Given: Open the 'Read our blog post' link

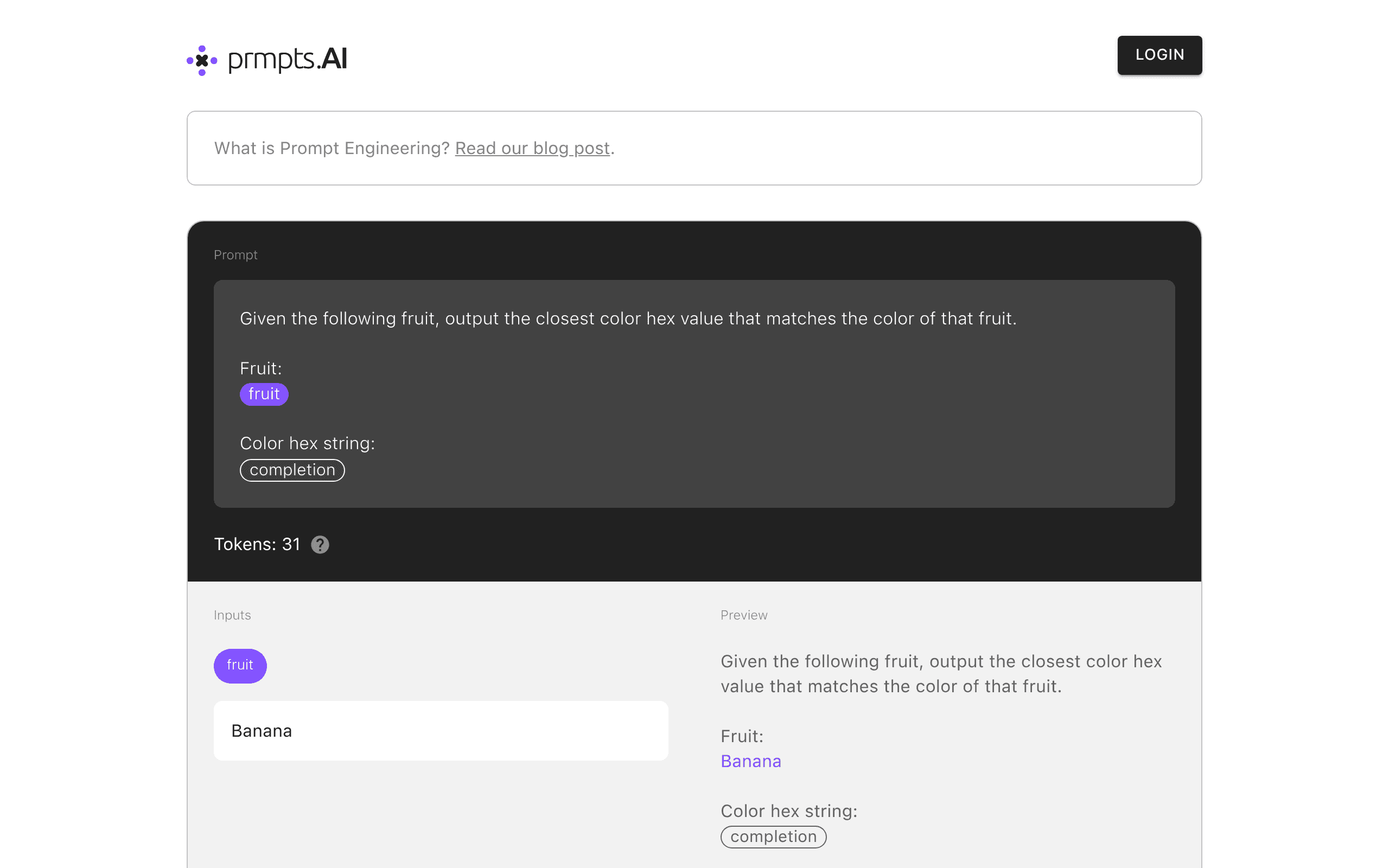Looking at the screenshot, I should [532, 148].
